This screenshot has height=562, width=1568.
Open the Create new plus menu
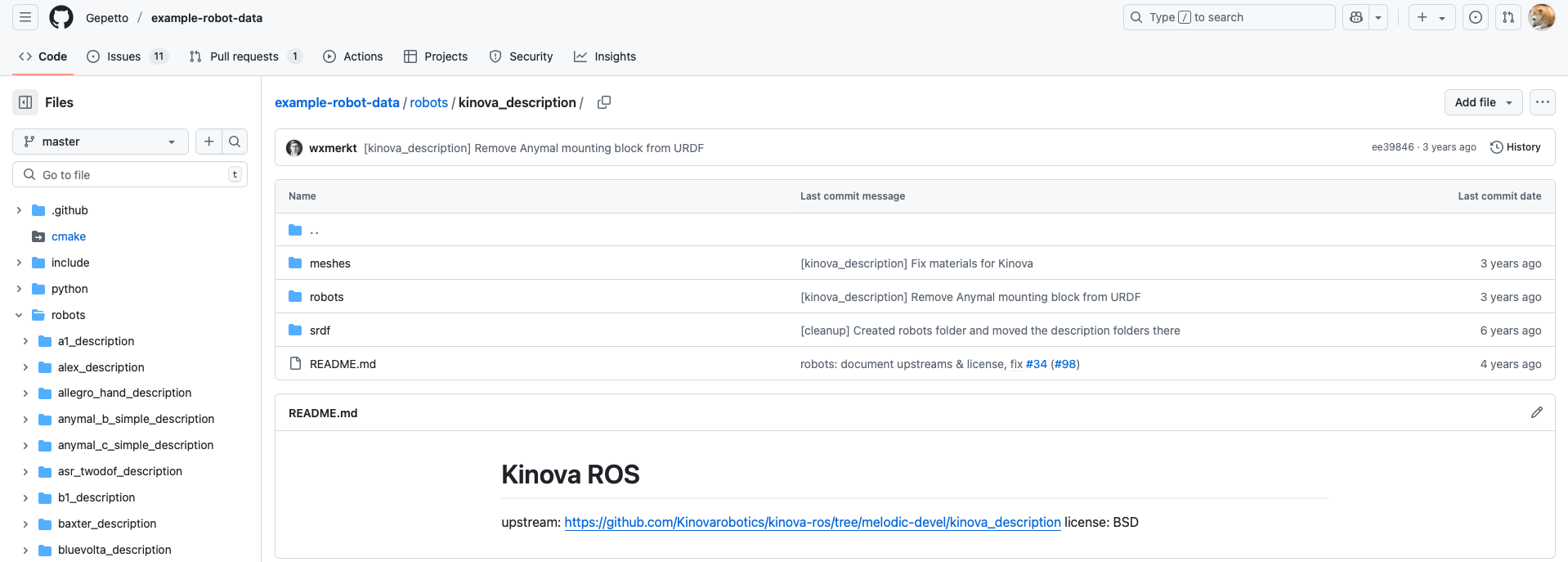tap(1431, 17)
